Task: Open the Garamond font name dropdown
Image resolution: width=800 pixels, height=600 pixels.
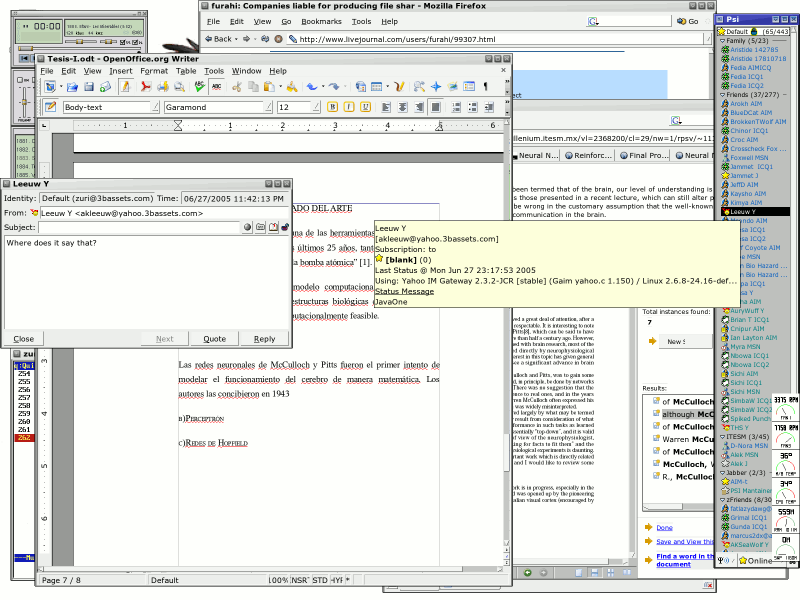Action: click(x=268, y=107)
